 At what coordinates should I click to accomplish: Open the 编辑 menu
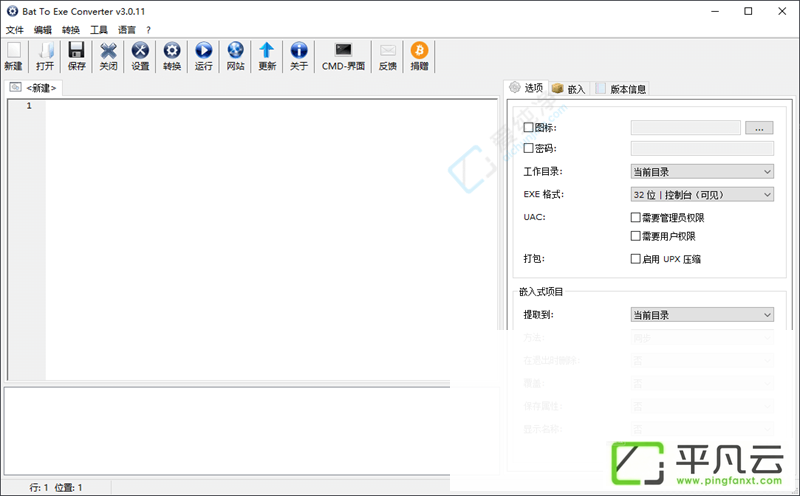pyautogui.click(x=43, y=30)
